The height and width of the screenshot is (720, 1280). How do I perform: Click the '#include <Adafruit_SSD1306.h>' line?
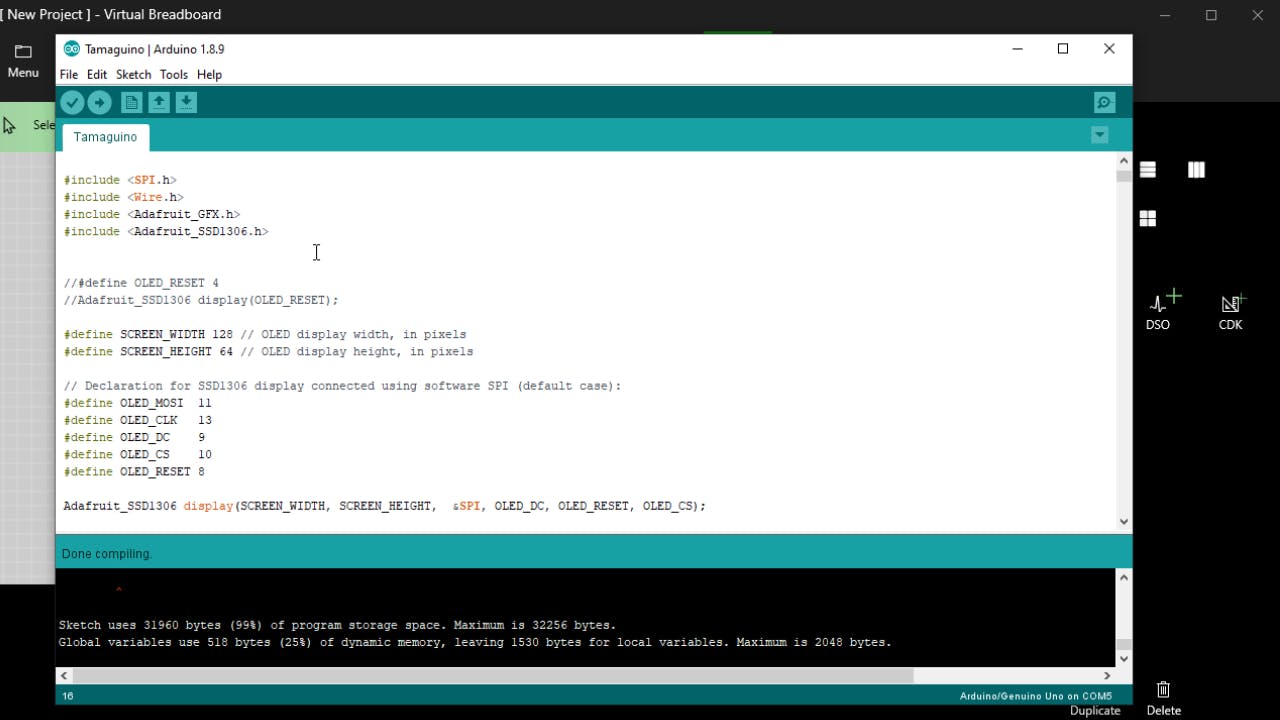coord(166,231)
